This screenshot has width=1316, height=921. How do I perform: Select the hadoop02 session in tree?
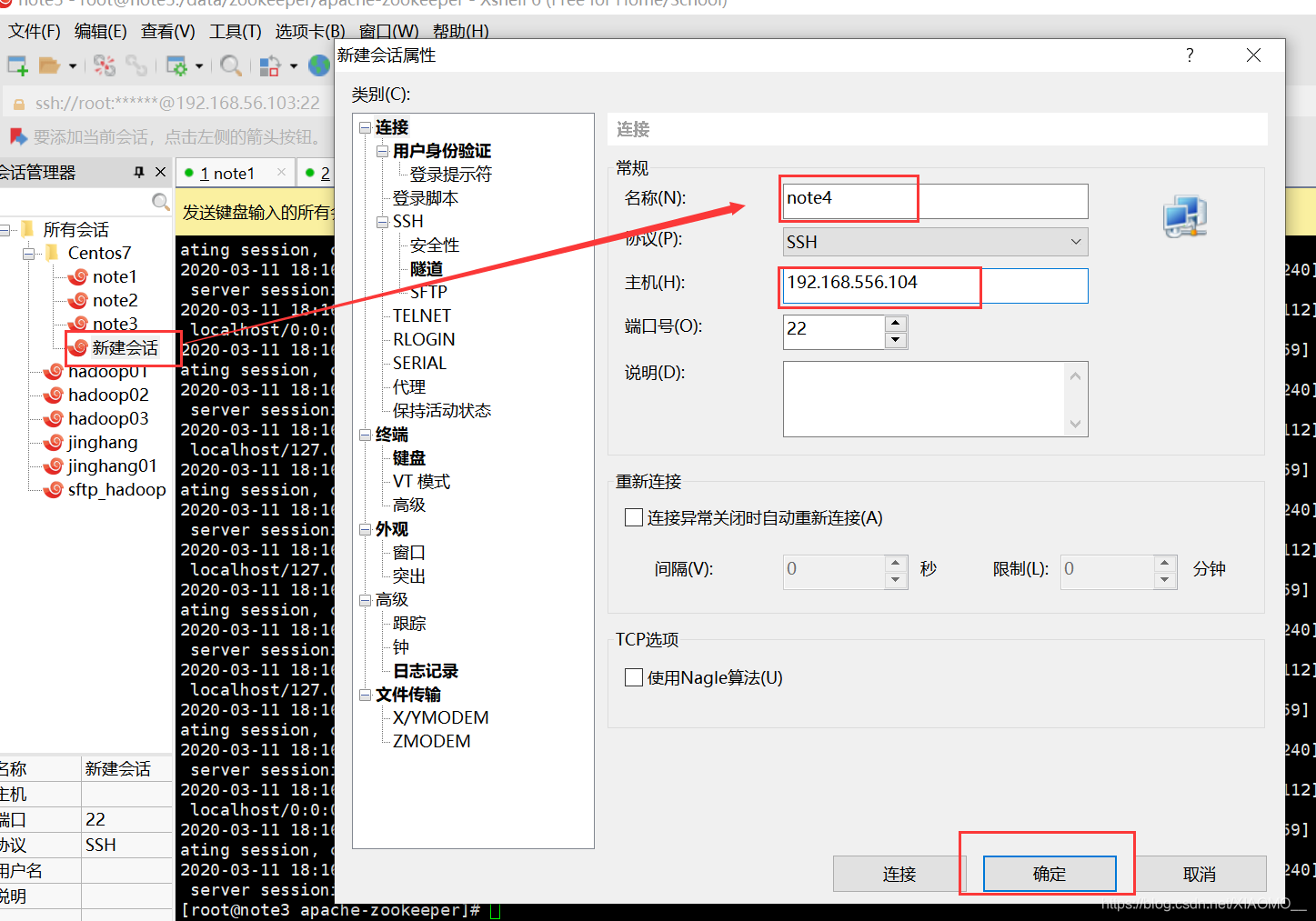[x=108, y=395]
